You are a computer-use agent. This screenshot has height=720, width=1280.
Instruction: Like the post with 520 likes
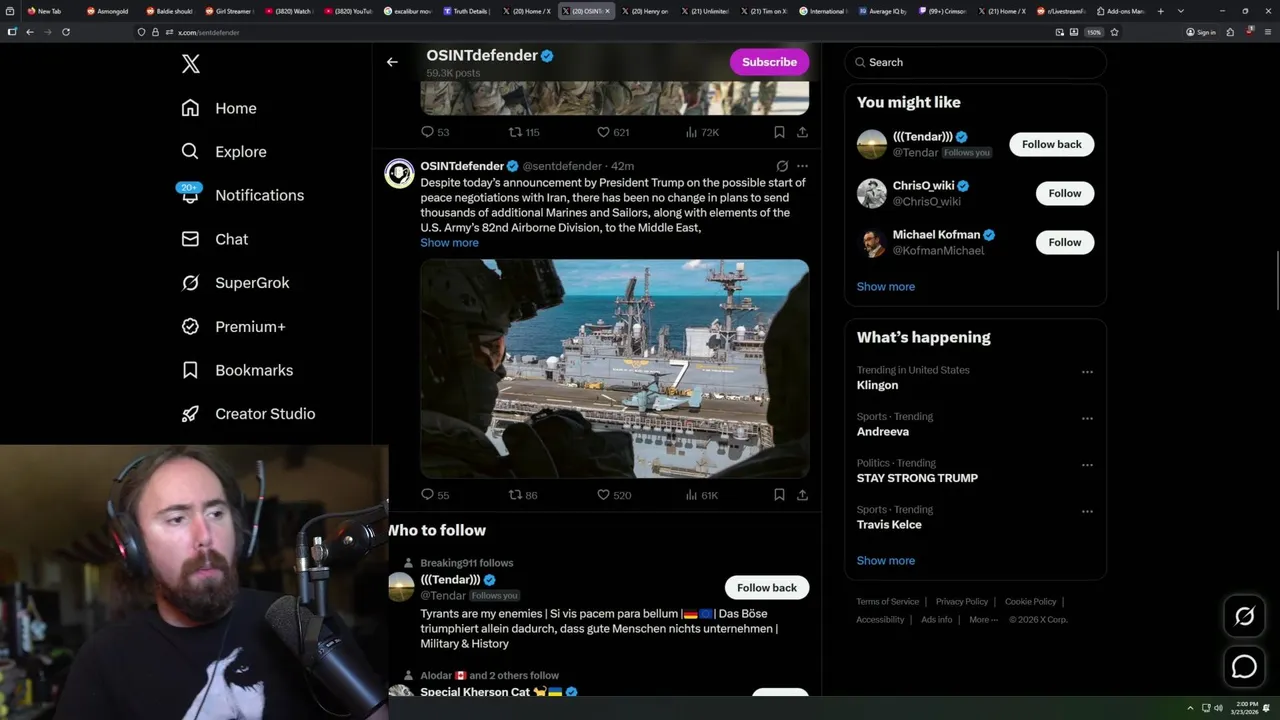click(x=613, y=495)
